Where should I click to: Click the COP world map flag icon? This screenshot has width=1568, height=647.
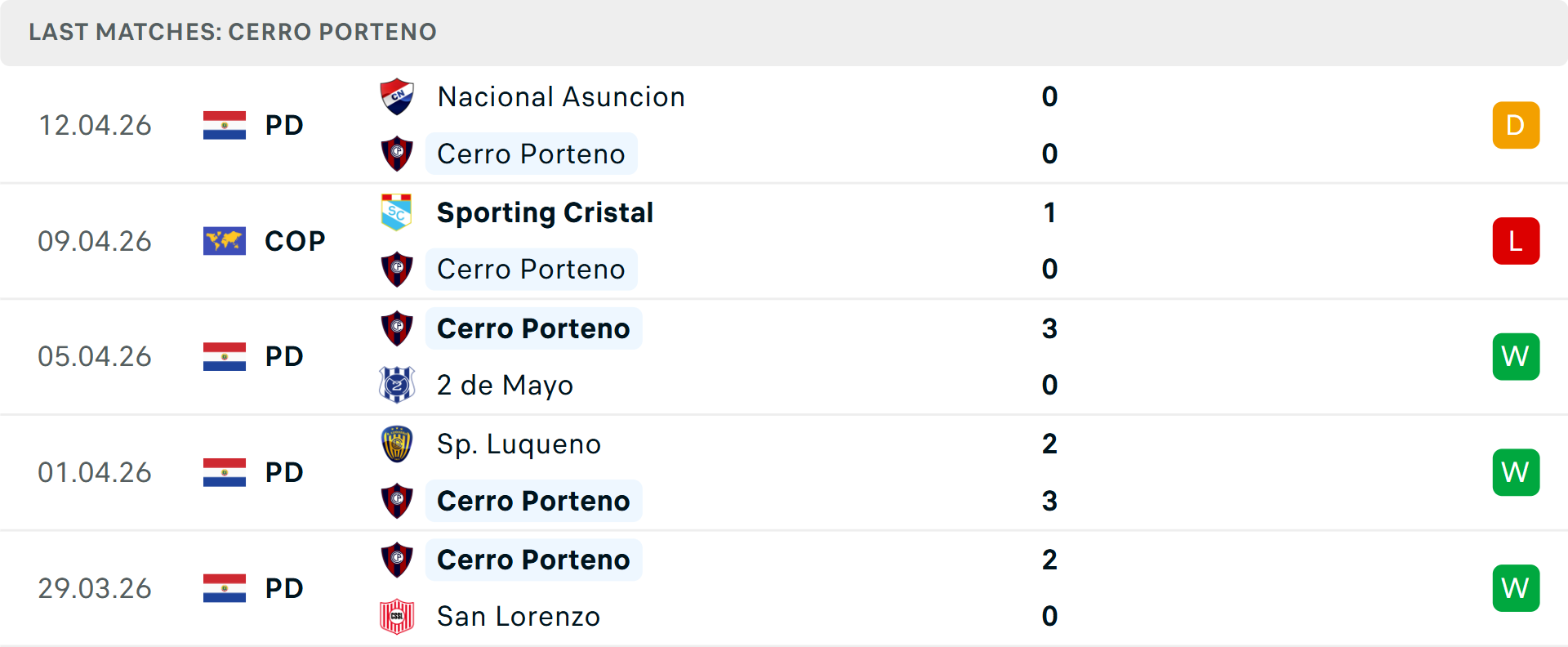tap(225, 241)
